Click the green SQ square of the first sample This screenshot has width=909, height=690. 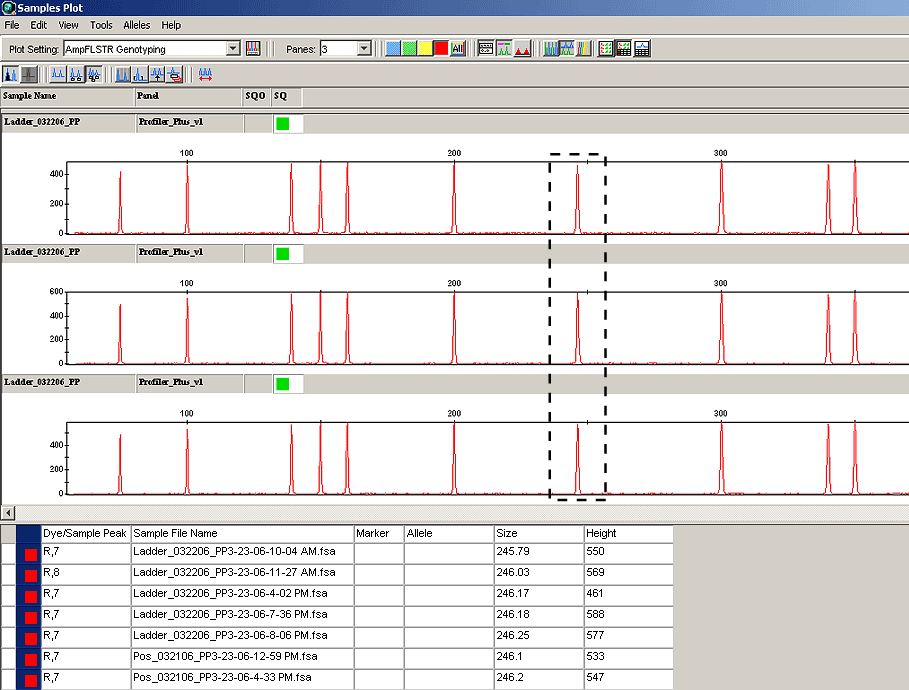pos(282,124)
